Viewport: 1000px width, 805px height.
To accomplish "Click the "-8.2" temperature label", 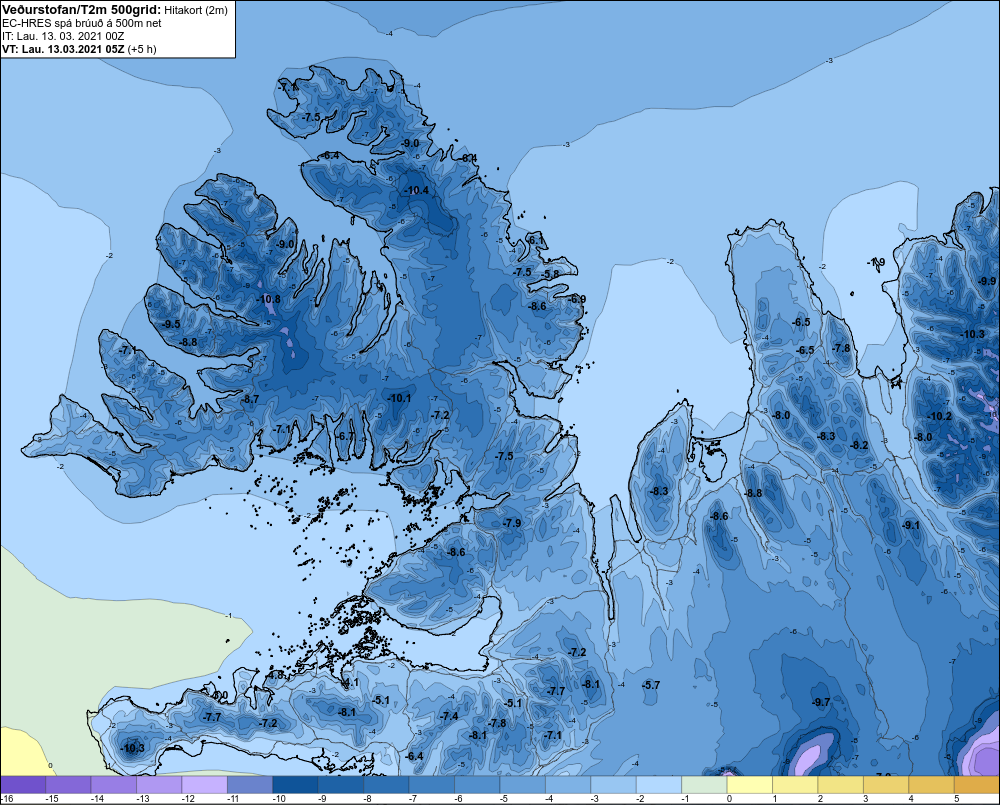I will coord(859,445).
